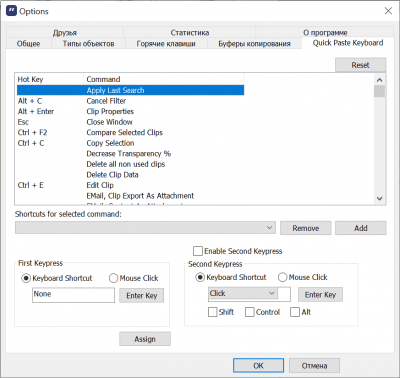Select the Apply Last Search command row
Screen dimensions: 400x378
(x=130, y=90)
